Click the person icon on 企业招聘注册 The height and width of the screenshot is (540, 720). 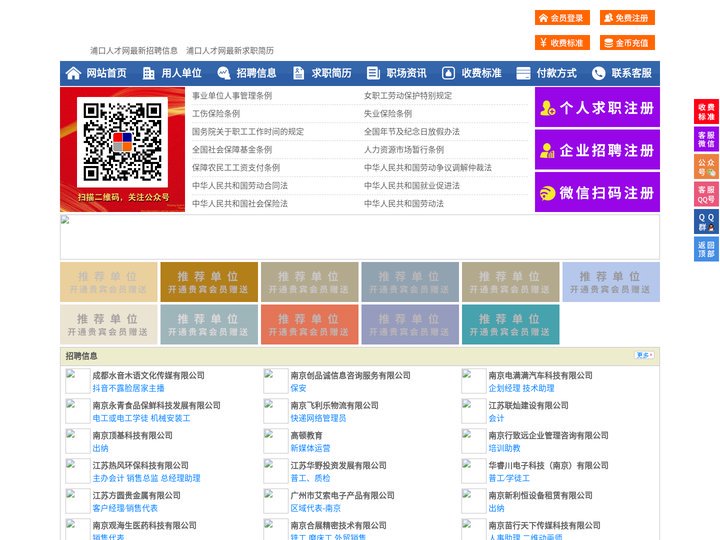click(547, 150)
